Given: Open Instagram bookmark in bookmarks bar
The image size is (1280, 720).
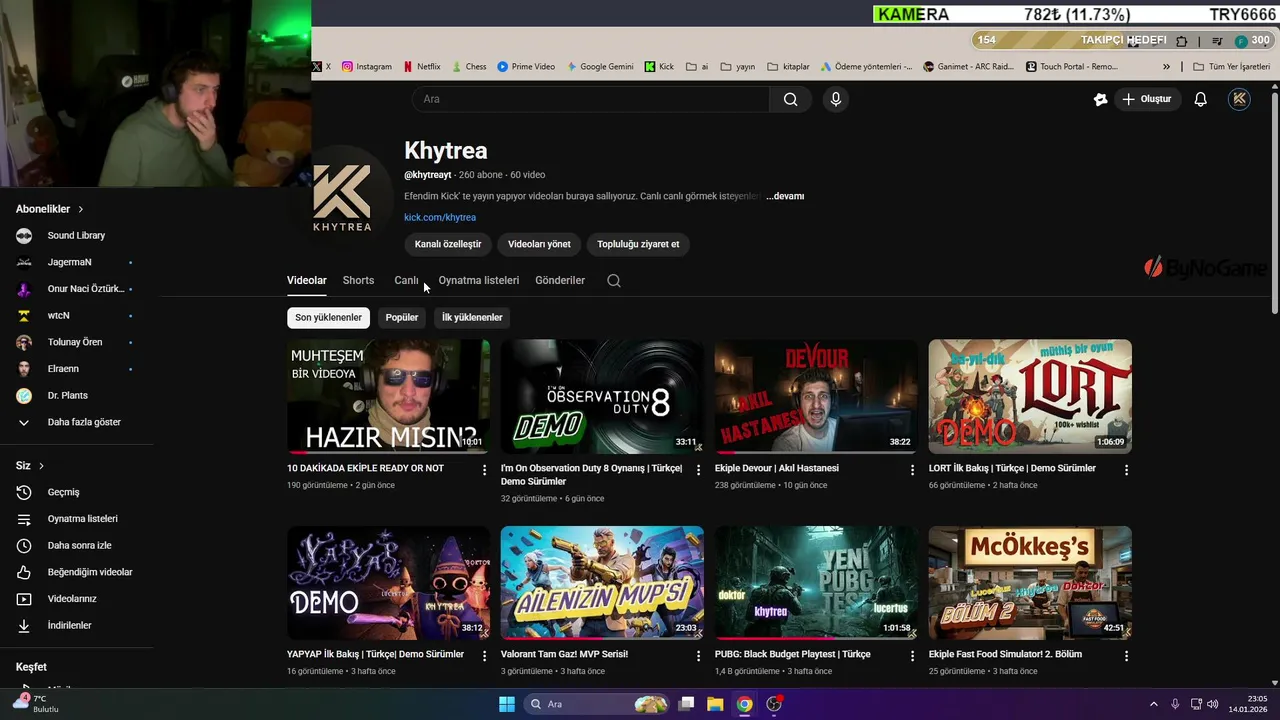Looking at the screenshot, I should point(366,67).
